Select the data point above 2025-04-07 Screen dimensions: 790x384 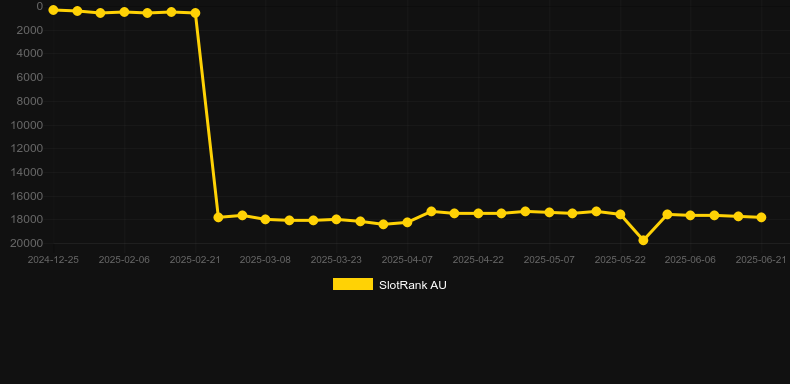(408, 222)
